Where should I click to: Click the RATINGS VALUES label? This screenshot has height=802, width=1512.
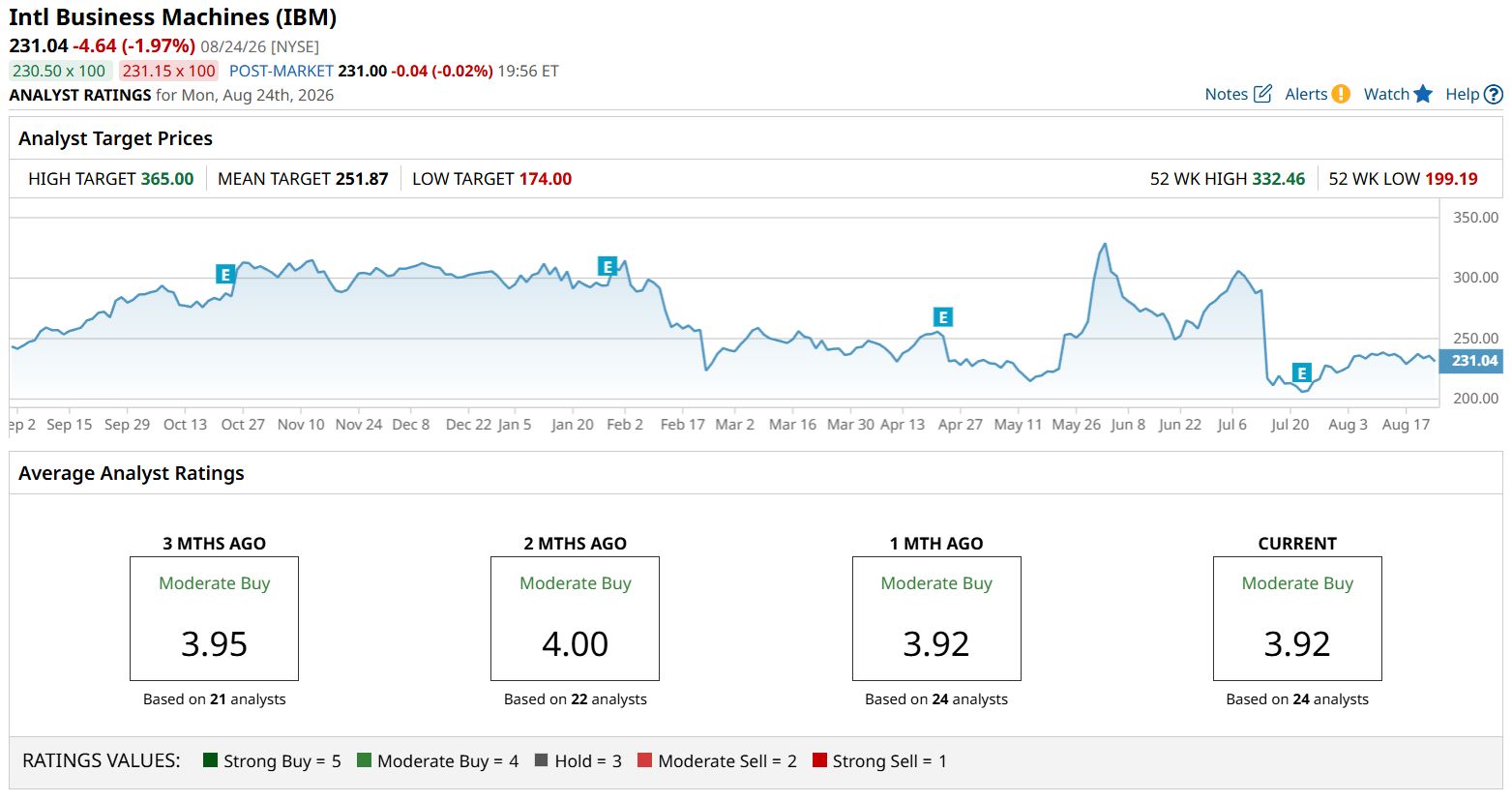102,760
